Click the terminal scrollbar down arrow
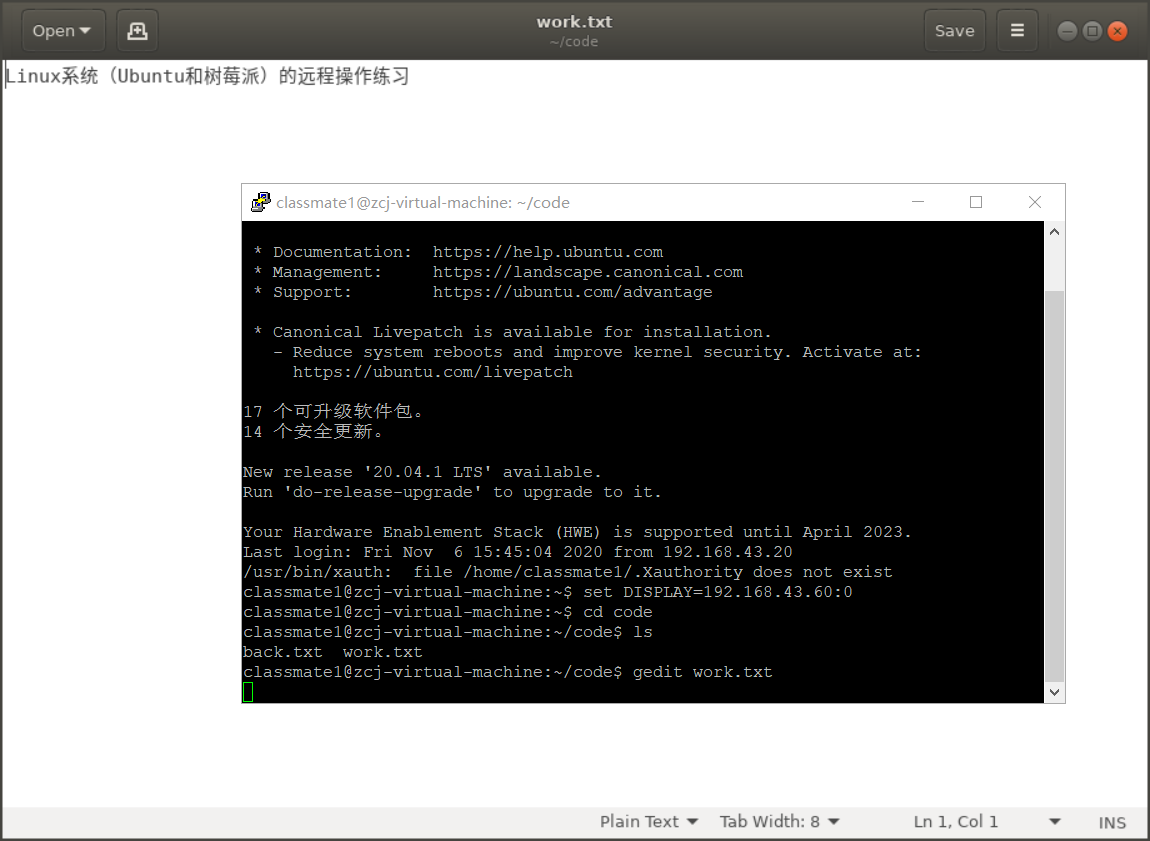The height and width of the screenshot is (841, 1150). (x=1054, y=692)
